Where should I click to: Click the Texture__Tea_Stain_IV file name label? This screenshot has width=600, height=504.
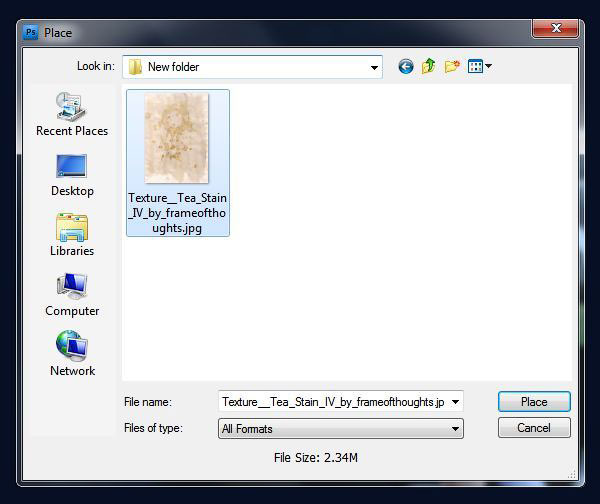(x=177, y=213)
